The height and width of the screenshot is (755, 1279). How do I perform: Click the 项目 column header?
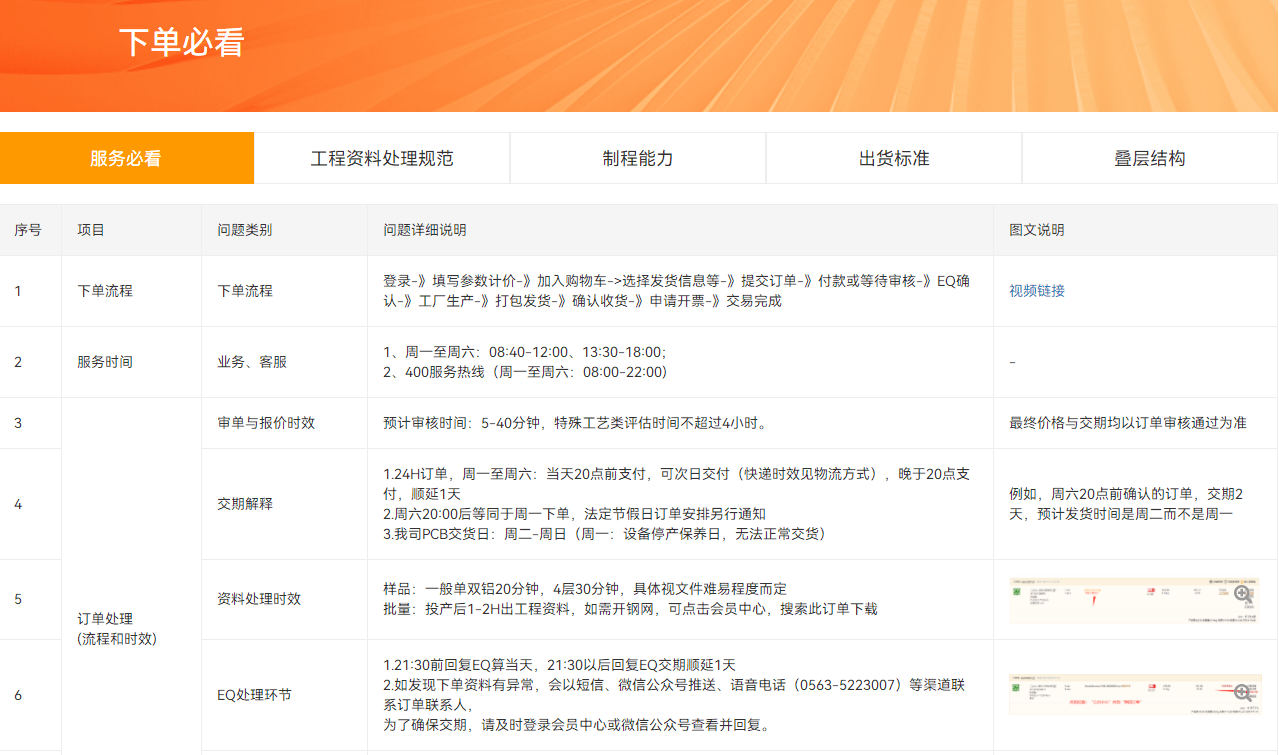tap(91, 230)
